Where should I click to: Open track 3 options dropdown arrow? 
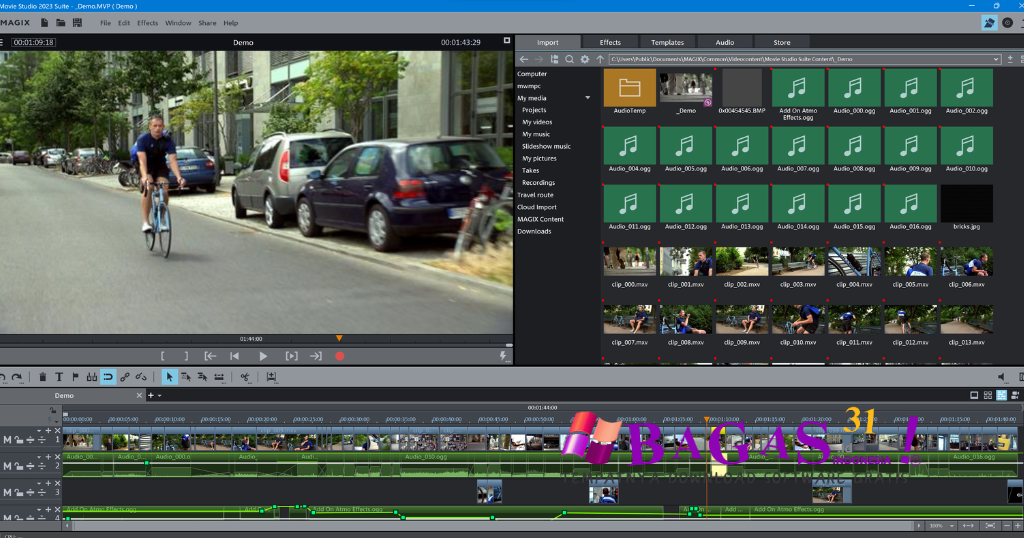(x=39, y=483)
